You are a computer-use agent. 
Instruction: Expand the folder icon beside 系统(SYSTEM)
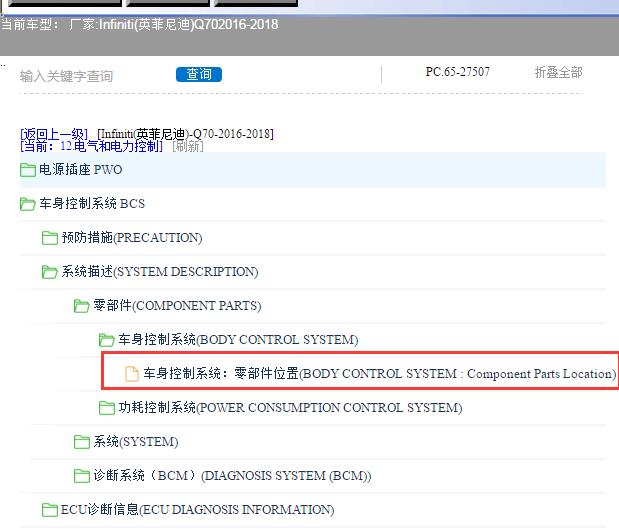point(81,442)
